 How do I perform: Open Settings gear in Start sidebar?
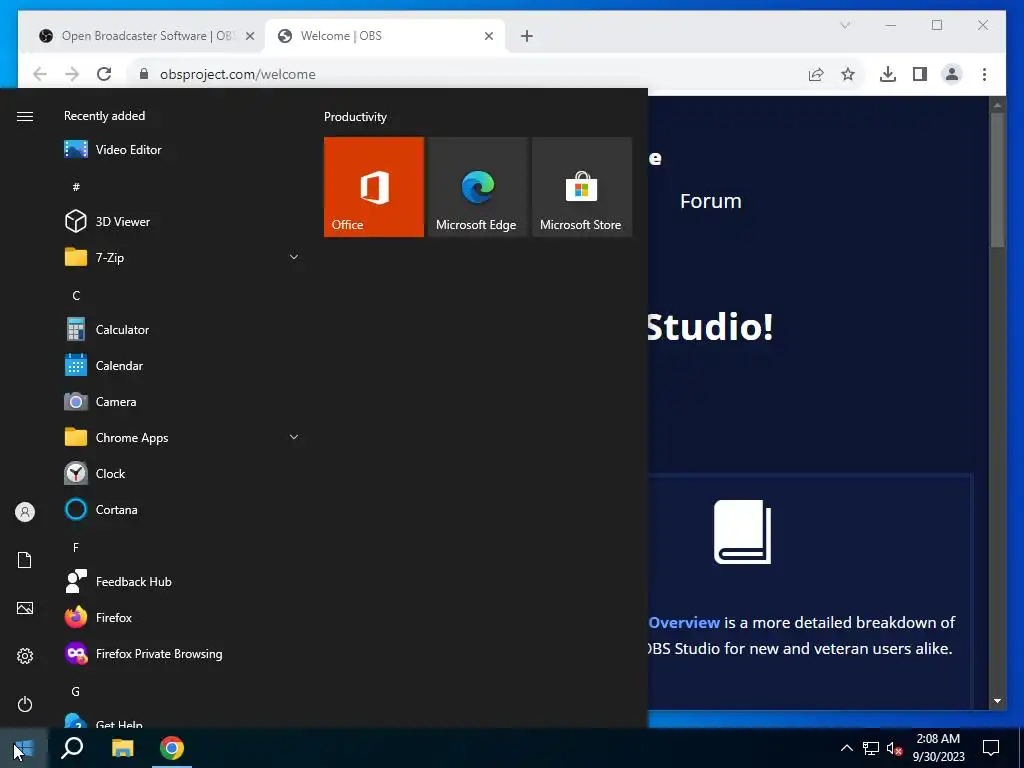(25, 656)
